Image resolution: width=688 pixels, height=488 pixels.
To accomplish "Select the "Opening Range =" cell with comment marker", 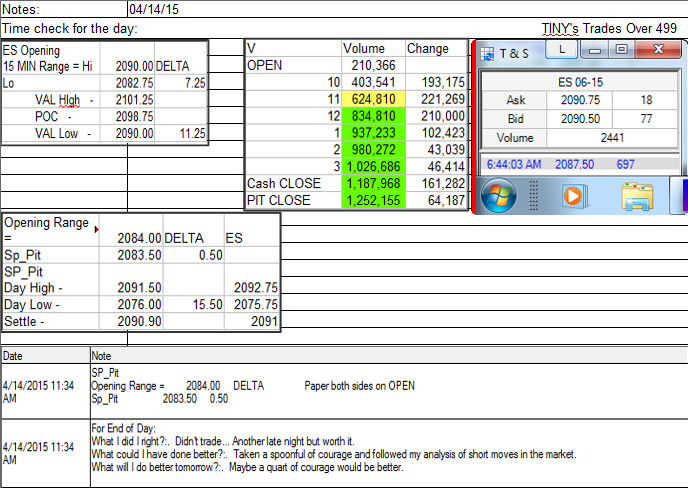I will click(51, 230).
